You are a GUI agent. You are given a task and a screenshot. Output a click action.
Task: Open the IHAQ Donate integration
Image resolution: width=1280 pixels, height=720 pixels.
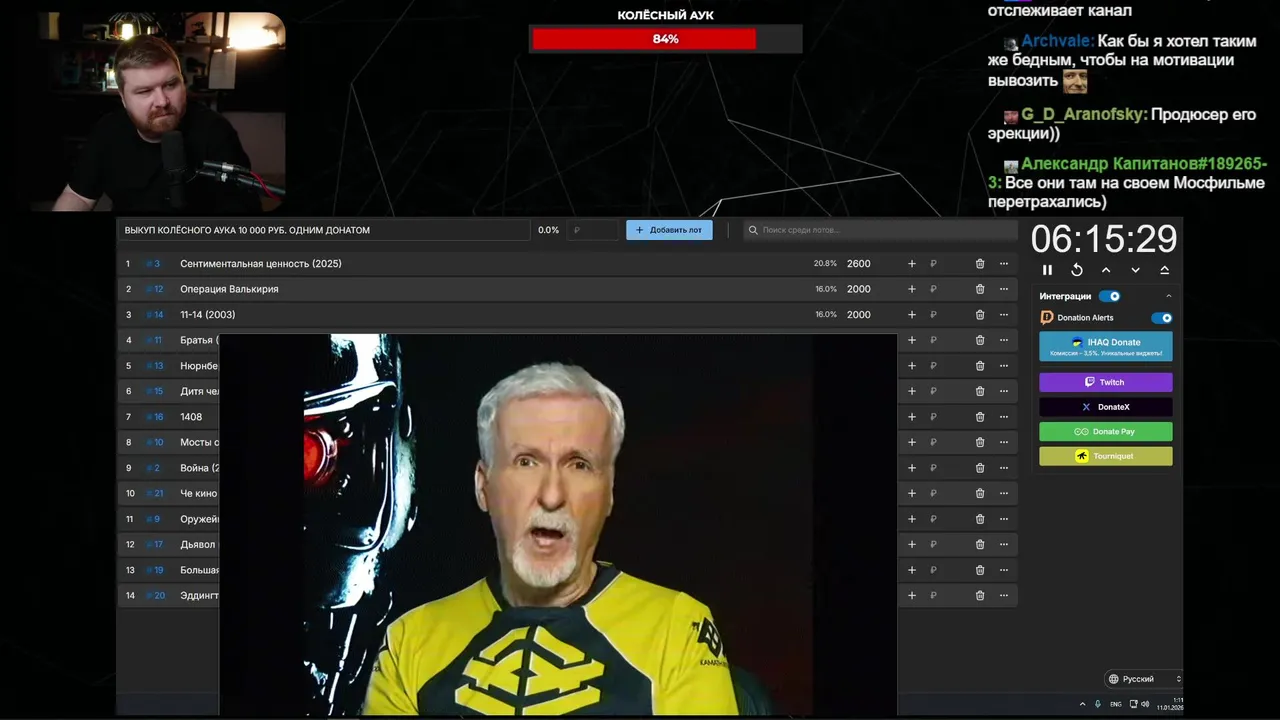[x=1106, y=346]
